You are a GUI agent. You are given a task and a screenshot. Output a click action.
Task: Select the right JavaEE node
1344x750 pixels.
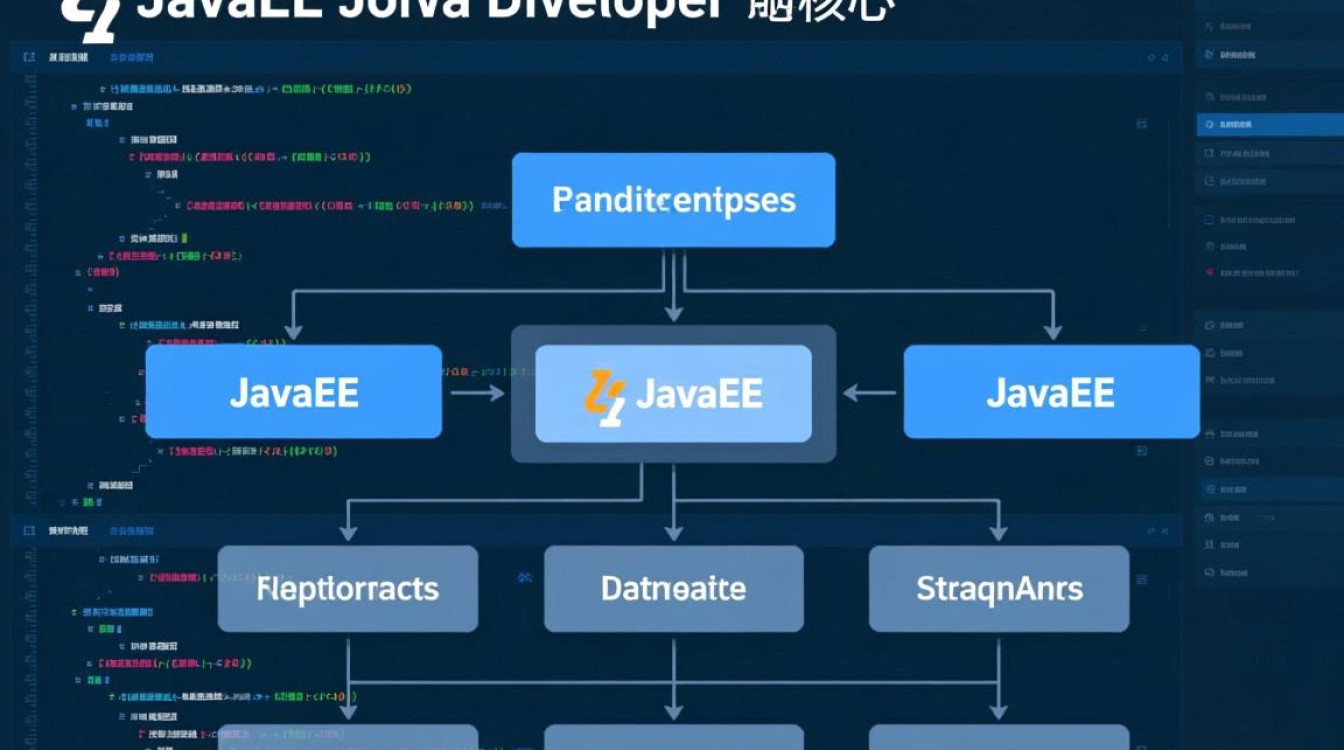click(x=1051, y=392)
